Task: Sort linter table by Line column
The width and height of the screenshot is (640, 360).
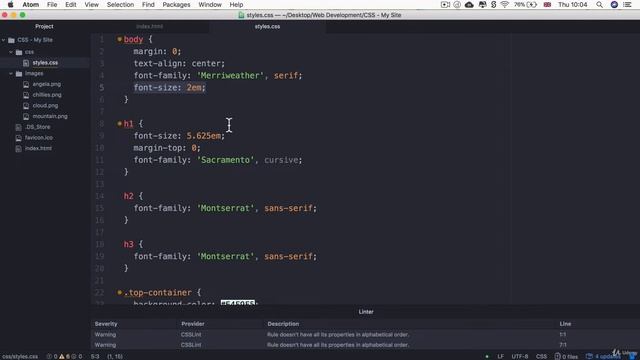Action: pyautogui.click(x=565, y=324)
